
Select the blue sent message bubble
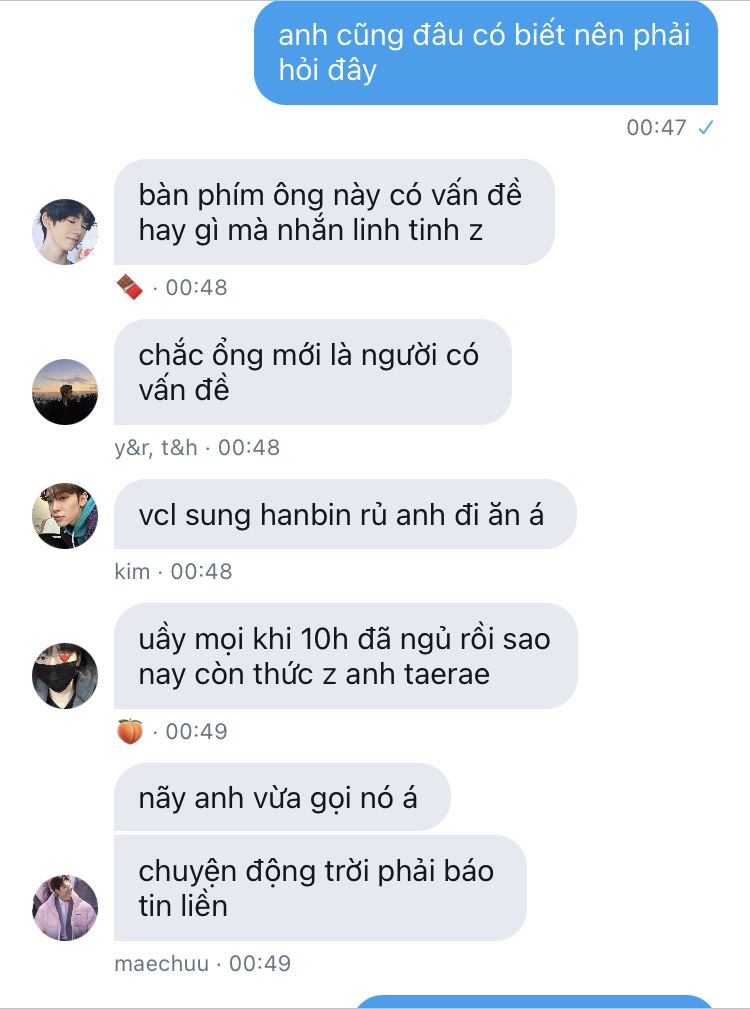(x=486, y=53)
